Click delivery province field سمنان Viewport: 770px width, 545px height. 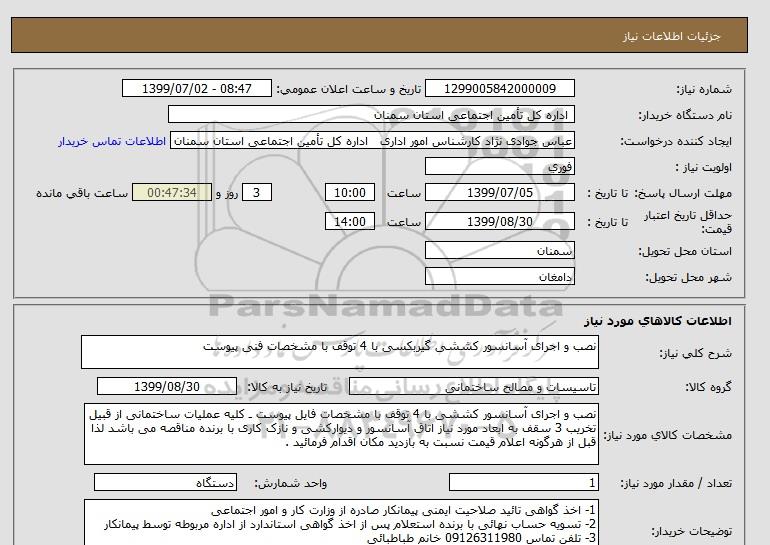pos(499,250)
